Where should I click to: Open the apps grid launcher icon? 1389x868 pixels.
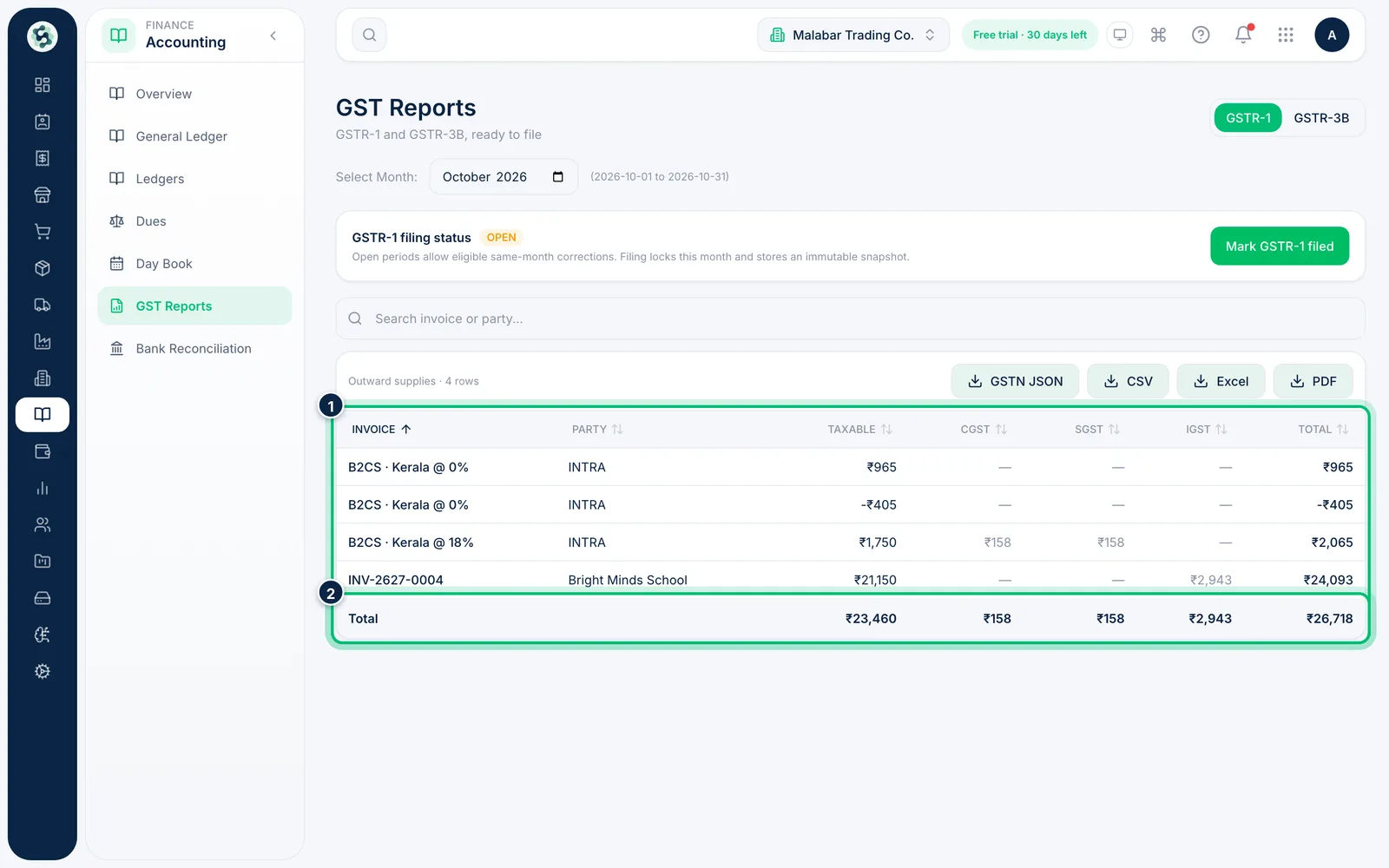pyautogui.click(x=1286, y=35)
